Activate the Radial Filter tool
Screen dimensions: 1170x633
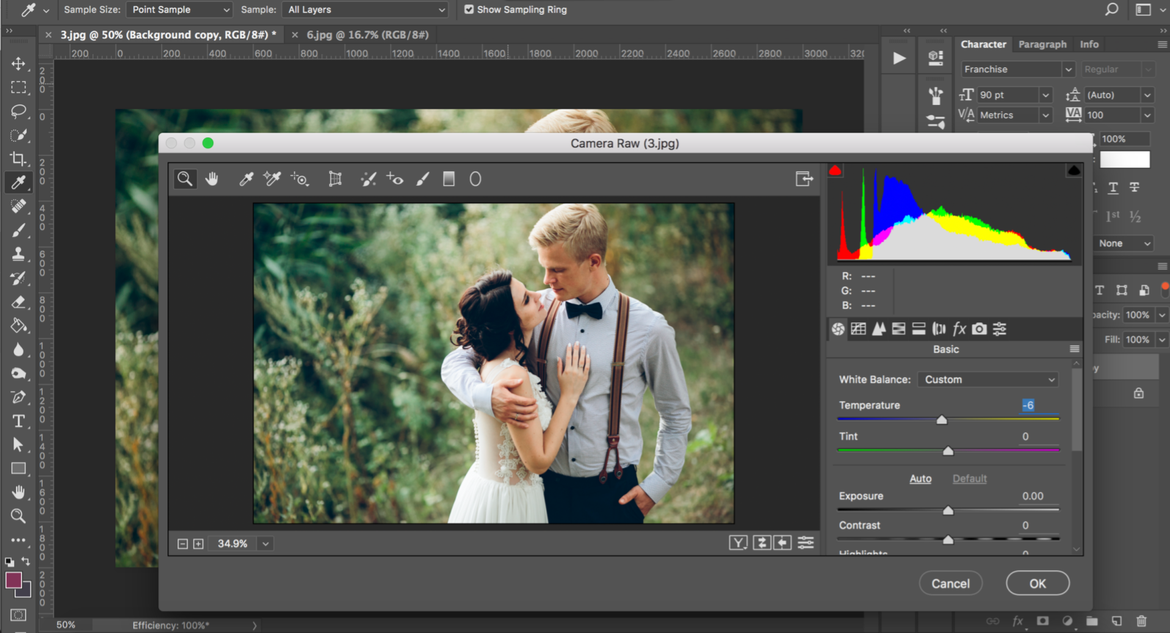point(476,179)
